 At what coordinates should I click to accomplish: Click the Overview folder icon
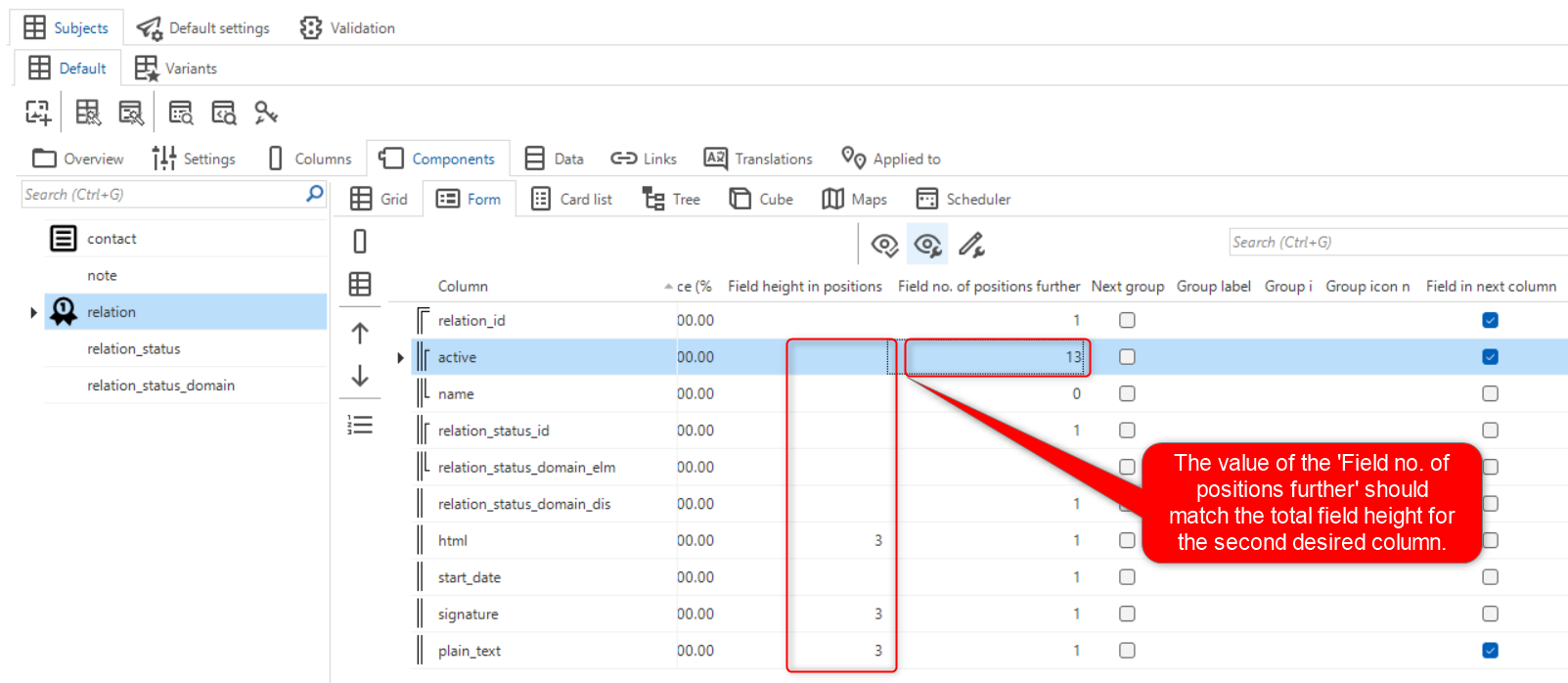pyautogui.click(x=44, y=159)
